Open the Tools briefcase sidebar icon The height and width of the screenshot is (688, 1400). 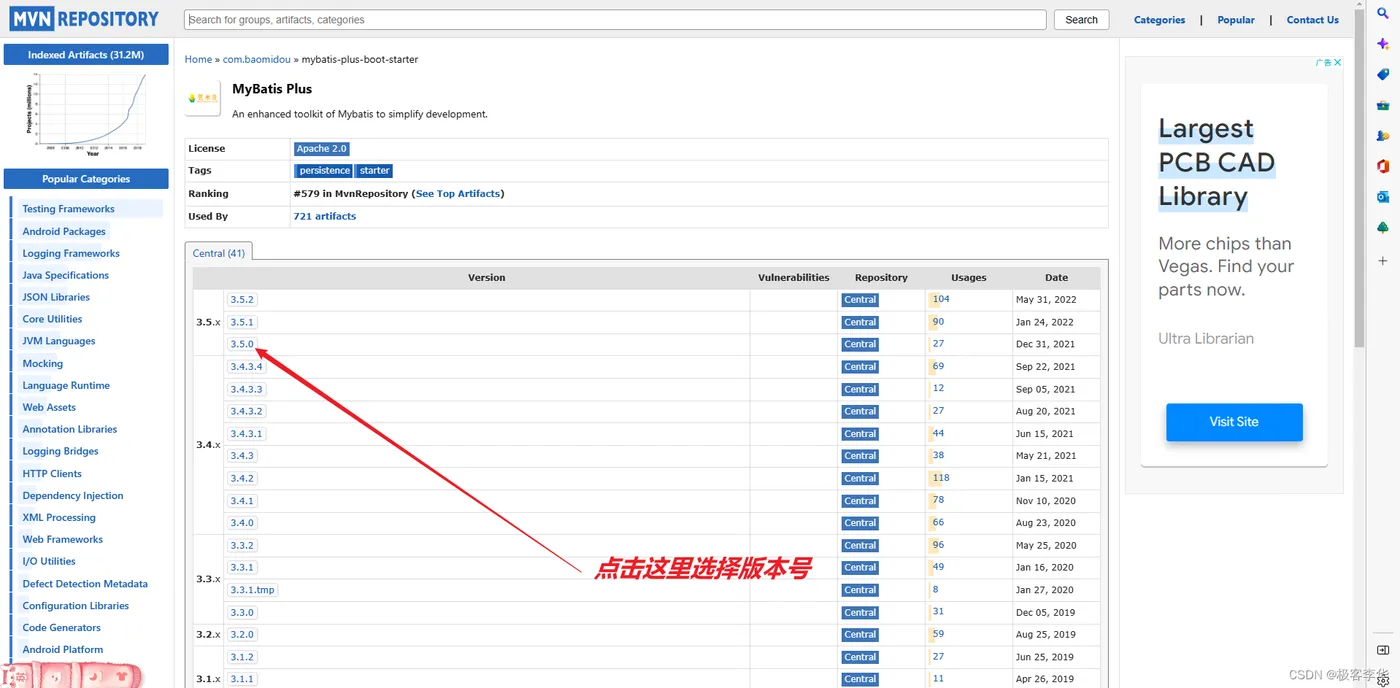1383,105
